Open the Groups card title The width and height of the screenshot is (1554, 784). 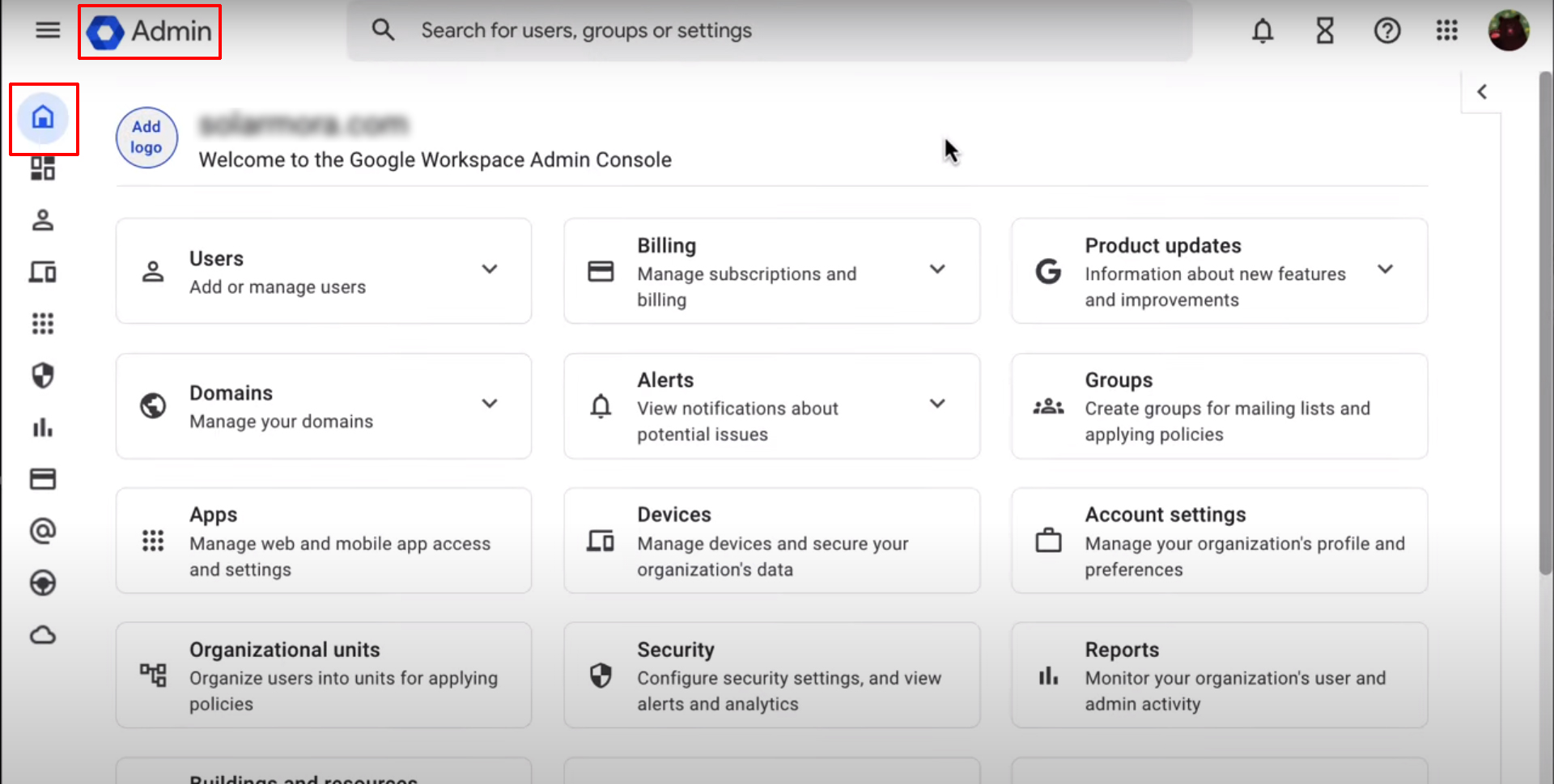click(x=1119, y=380)
